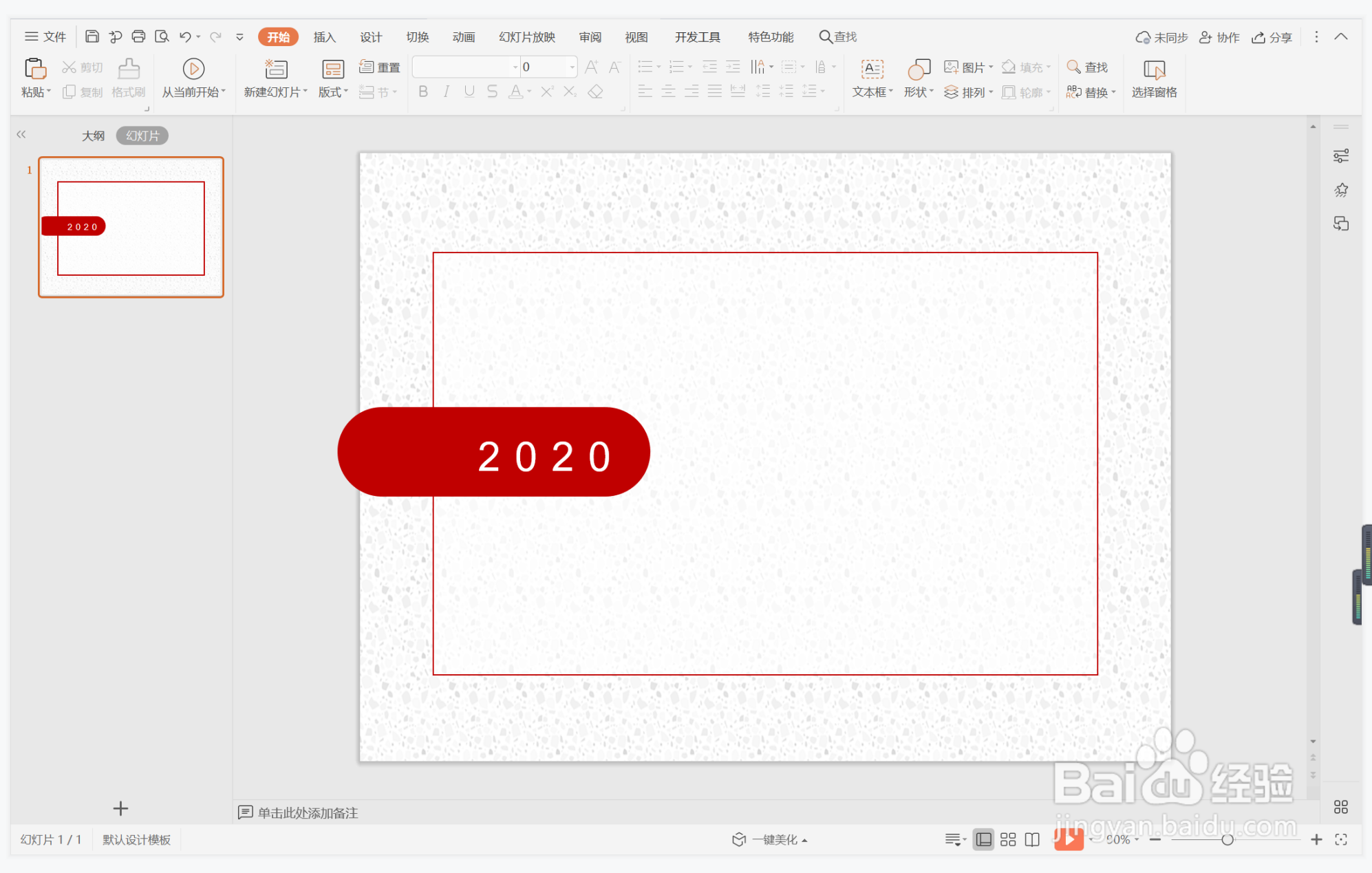1372x873 pixels.
Task: Switch to the 大纲 outline view
Action: coord(93,136)
